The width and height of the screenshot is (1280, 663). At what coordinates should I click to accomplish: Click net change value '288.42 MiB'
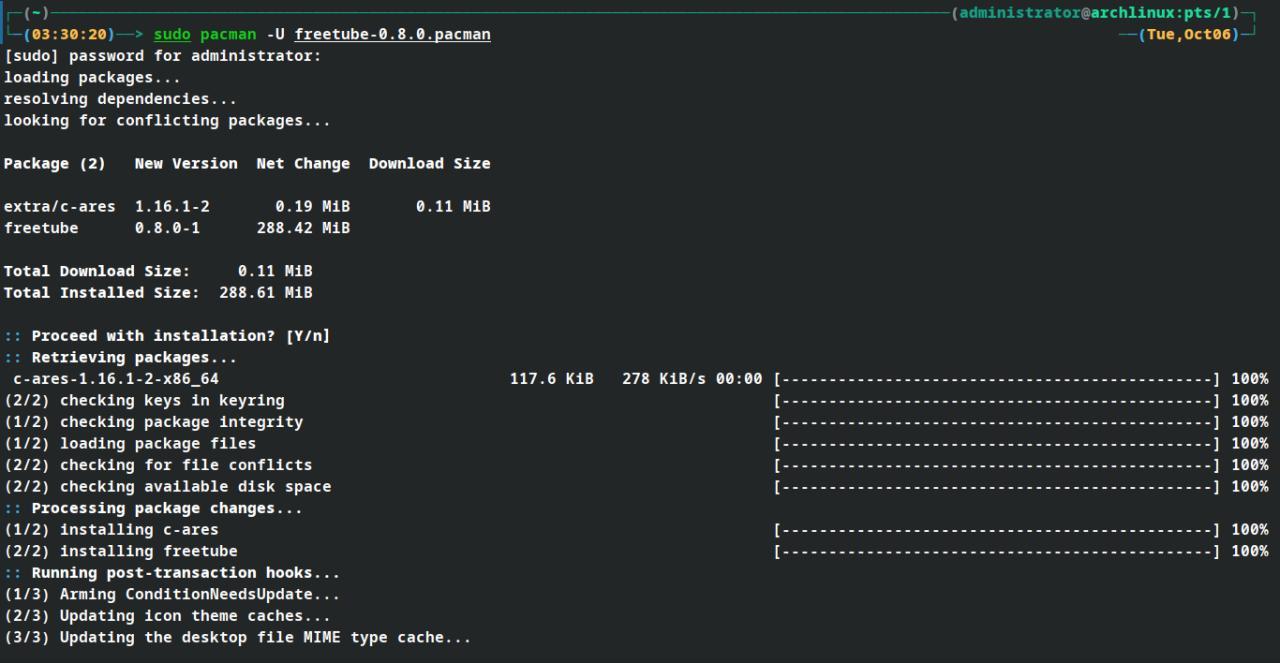pyautogui.click(x=303, y=228)
